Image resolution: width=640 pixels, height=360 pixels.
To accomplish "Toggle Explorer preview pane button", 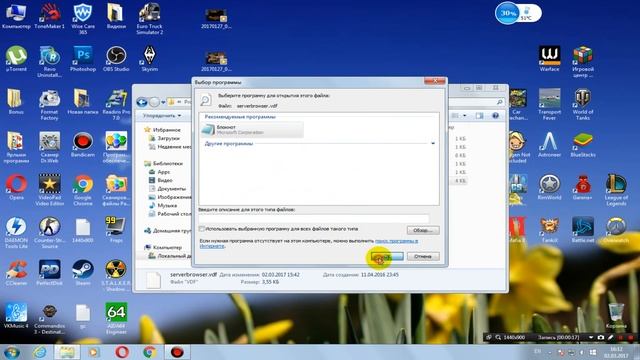I will click(479, 116).
